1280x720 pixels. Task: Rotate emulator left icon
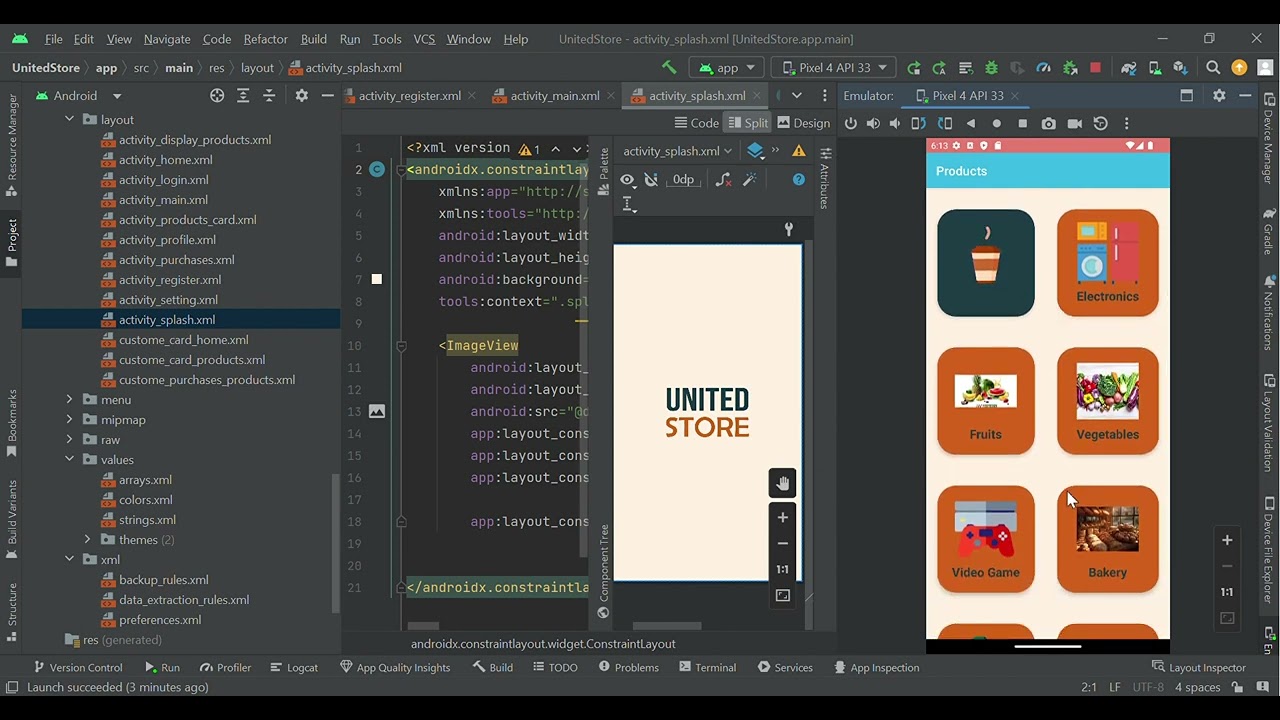[918, 124]
